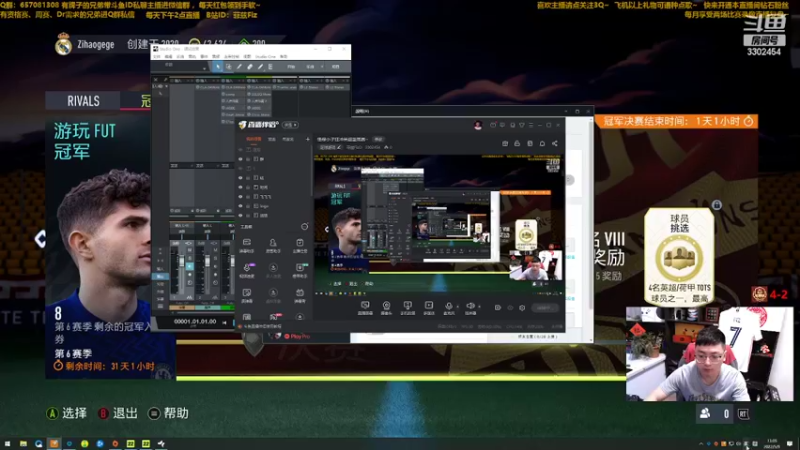Click the webcam overlay thumbnail

click(x=710, y=354)
